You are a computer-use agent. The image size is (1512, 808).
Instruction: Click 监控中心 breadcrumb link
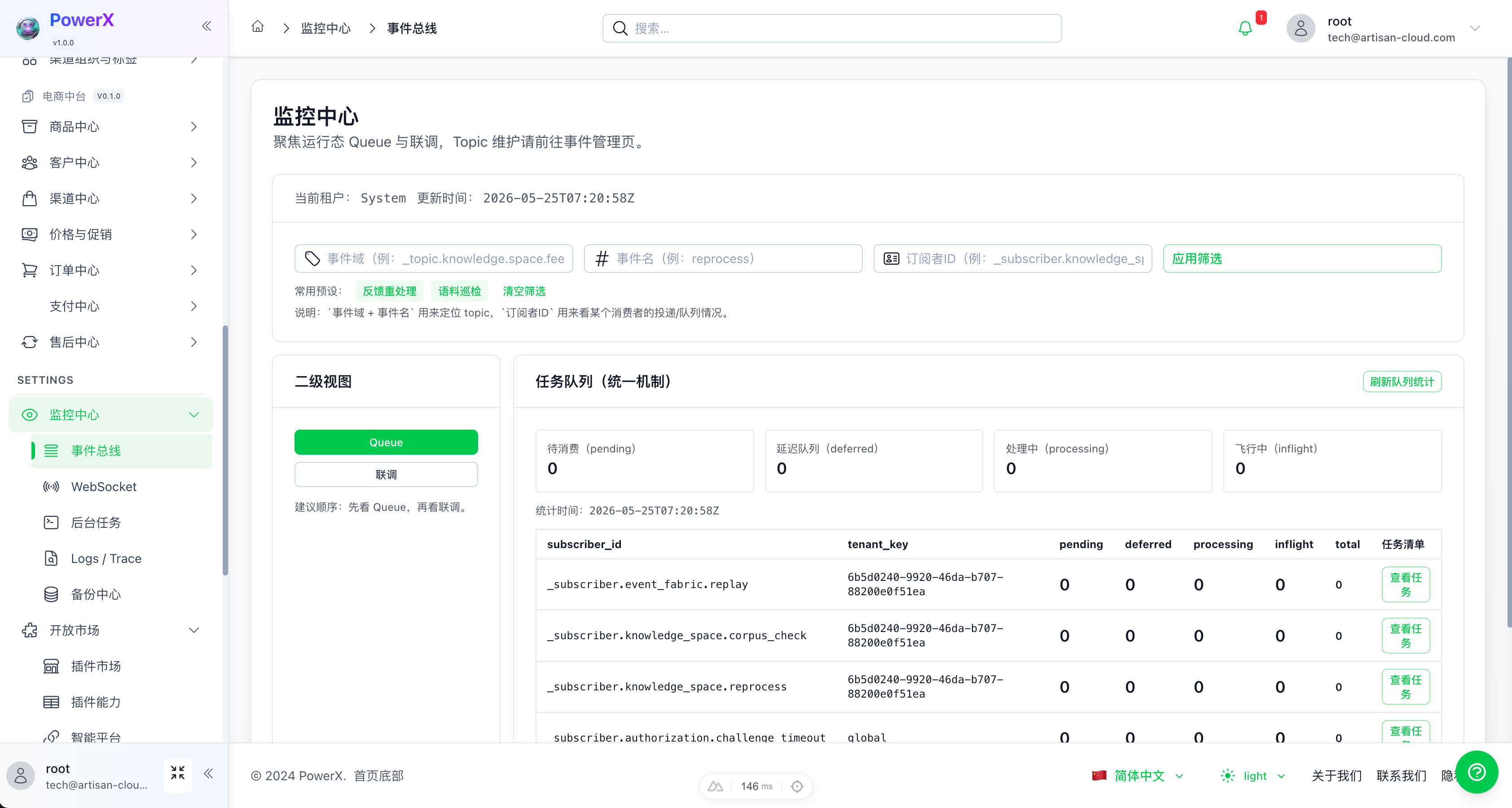325,28
